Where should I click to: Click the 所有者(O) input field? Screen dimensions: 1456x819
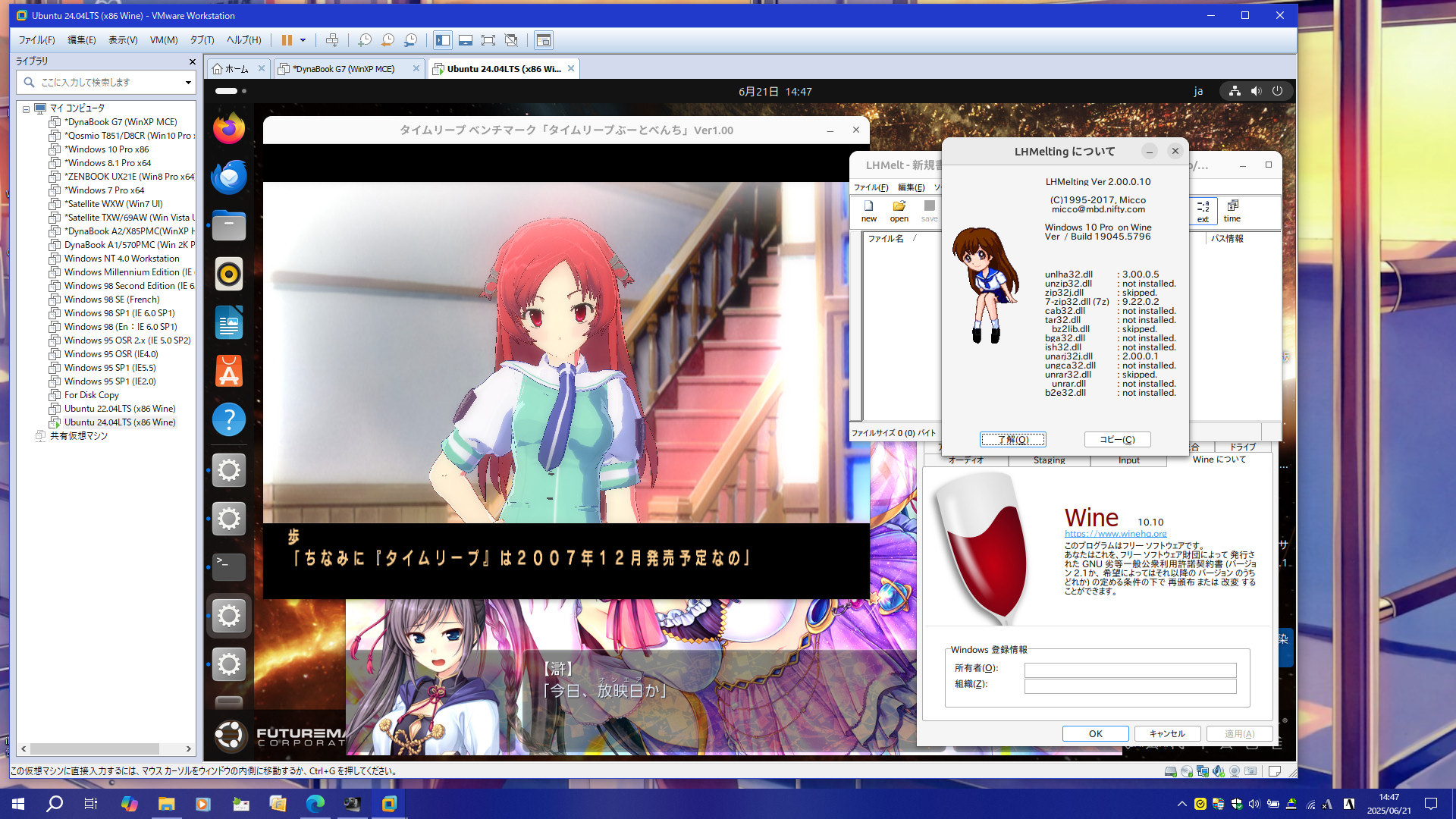point(1130,670)
